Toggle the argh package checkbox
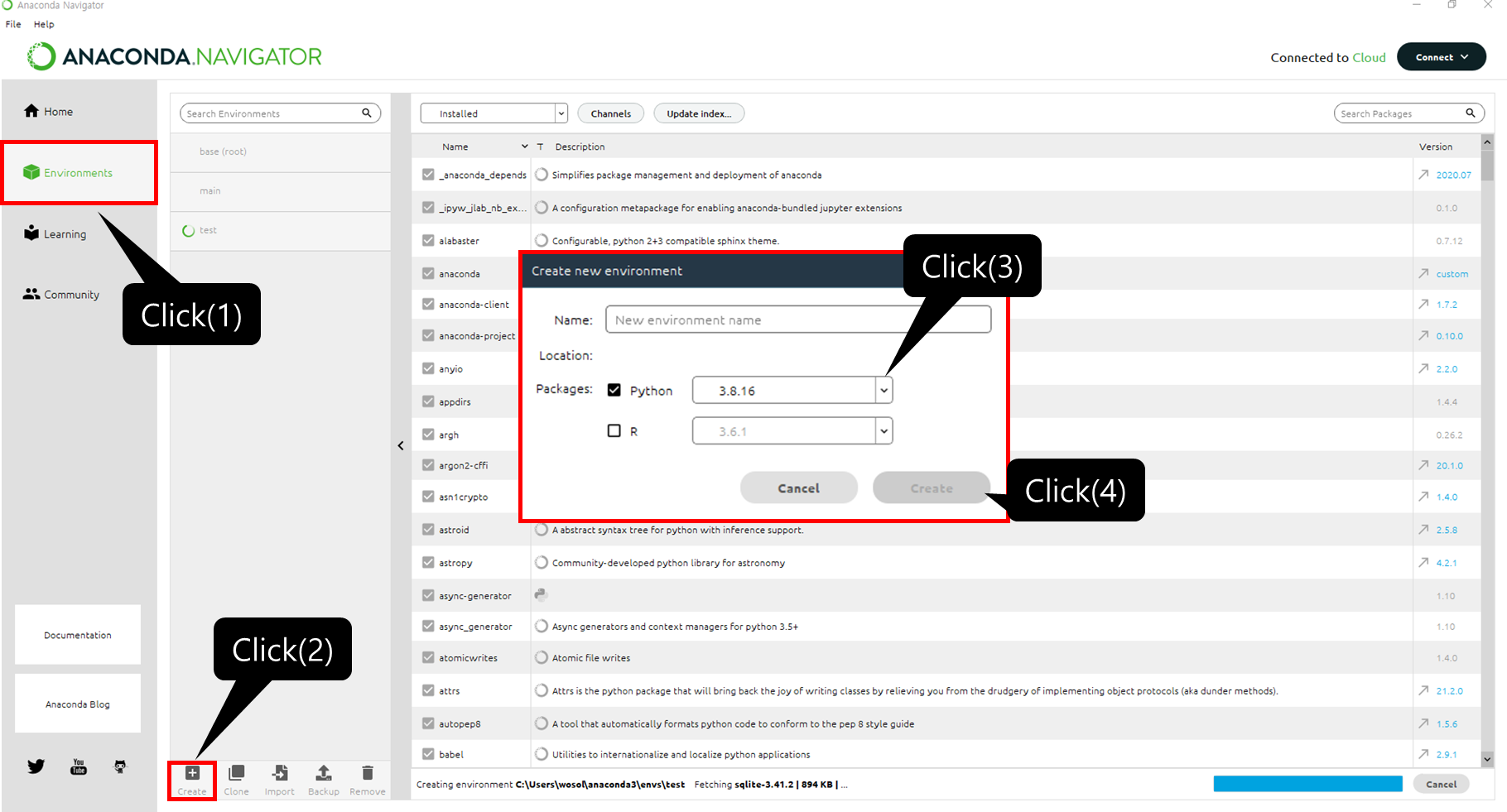 (428, 434)
